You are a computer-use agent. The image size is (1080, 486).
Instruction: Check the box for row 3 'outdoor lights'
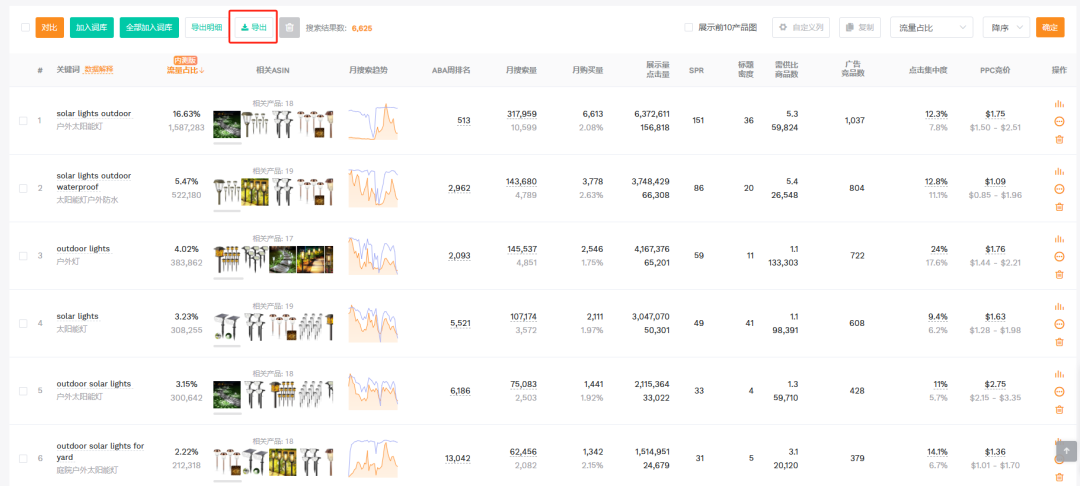24,256
